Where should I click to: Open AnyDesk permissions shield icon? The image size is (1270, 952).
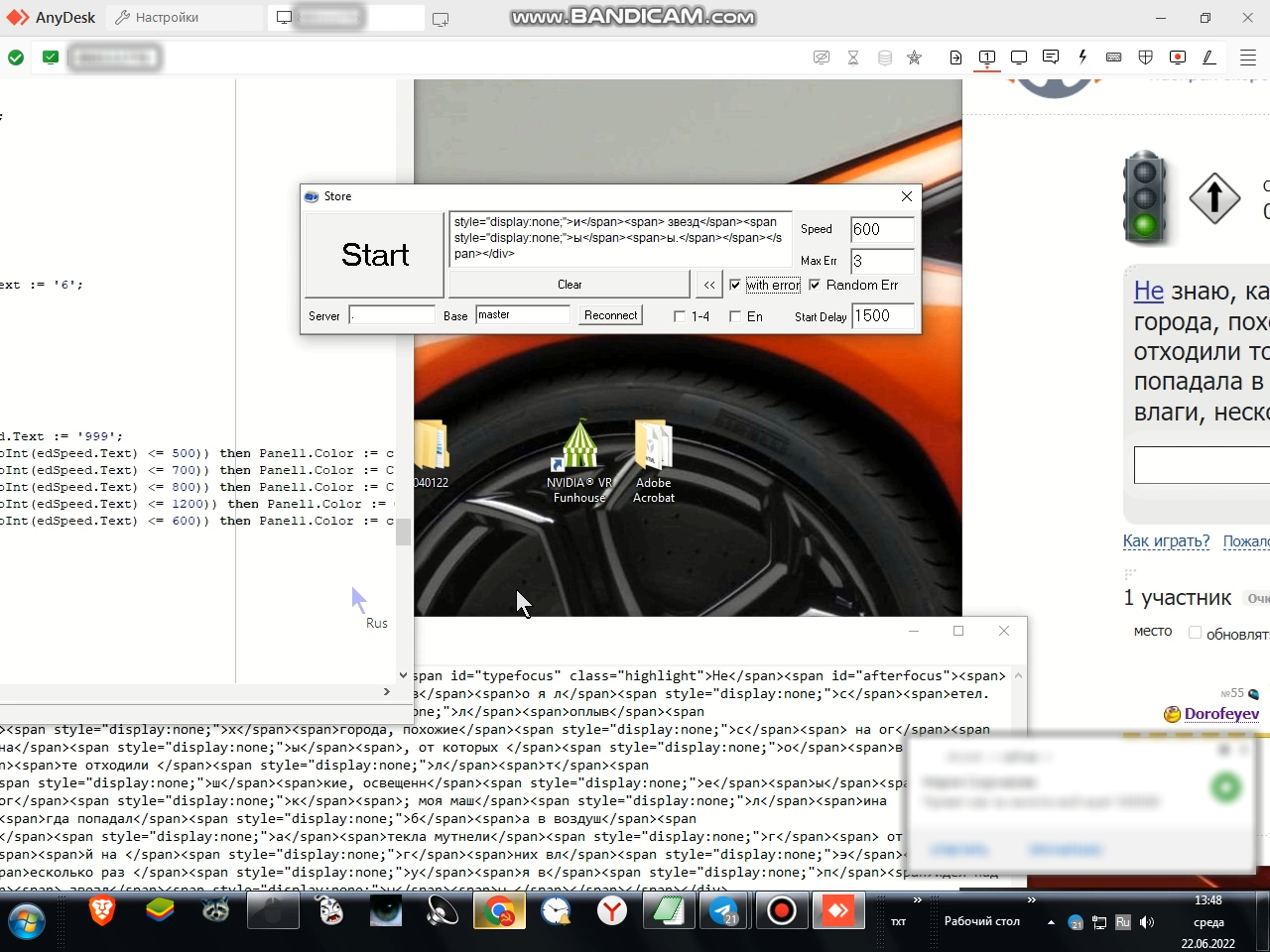tap(1146, 58)
